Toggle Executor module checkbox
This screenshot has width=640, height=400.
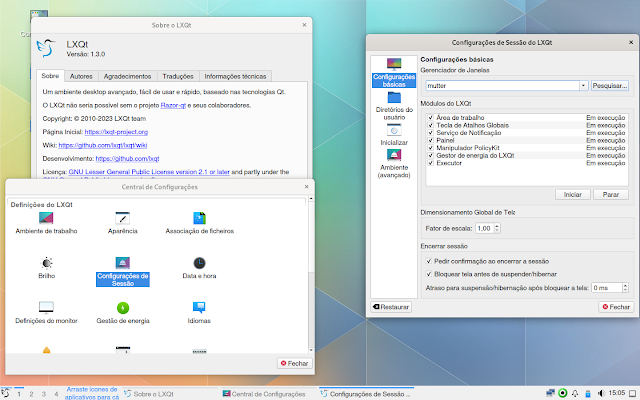[x=430, y=163]
